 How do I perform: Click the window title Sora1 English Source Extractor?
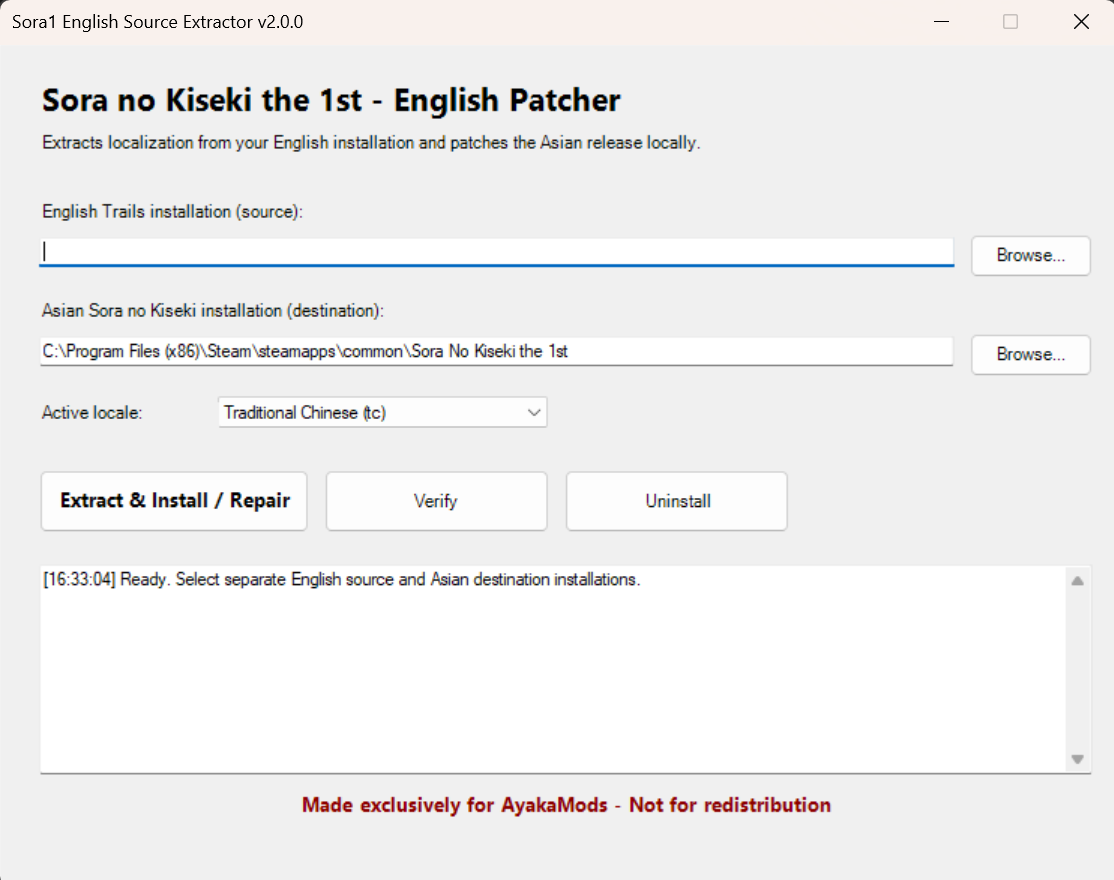point(158,22)
